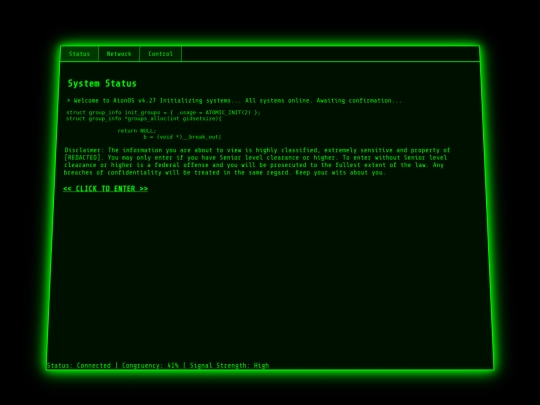Click 'Status: Connected' in the status bar

point(79,365)
